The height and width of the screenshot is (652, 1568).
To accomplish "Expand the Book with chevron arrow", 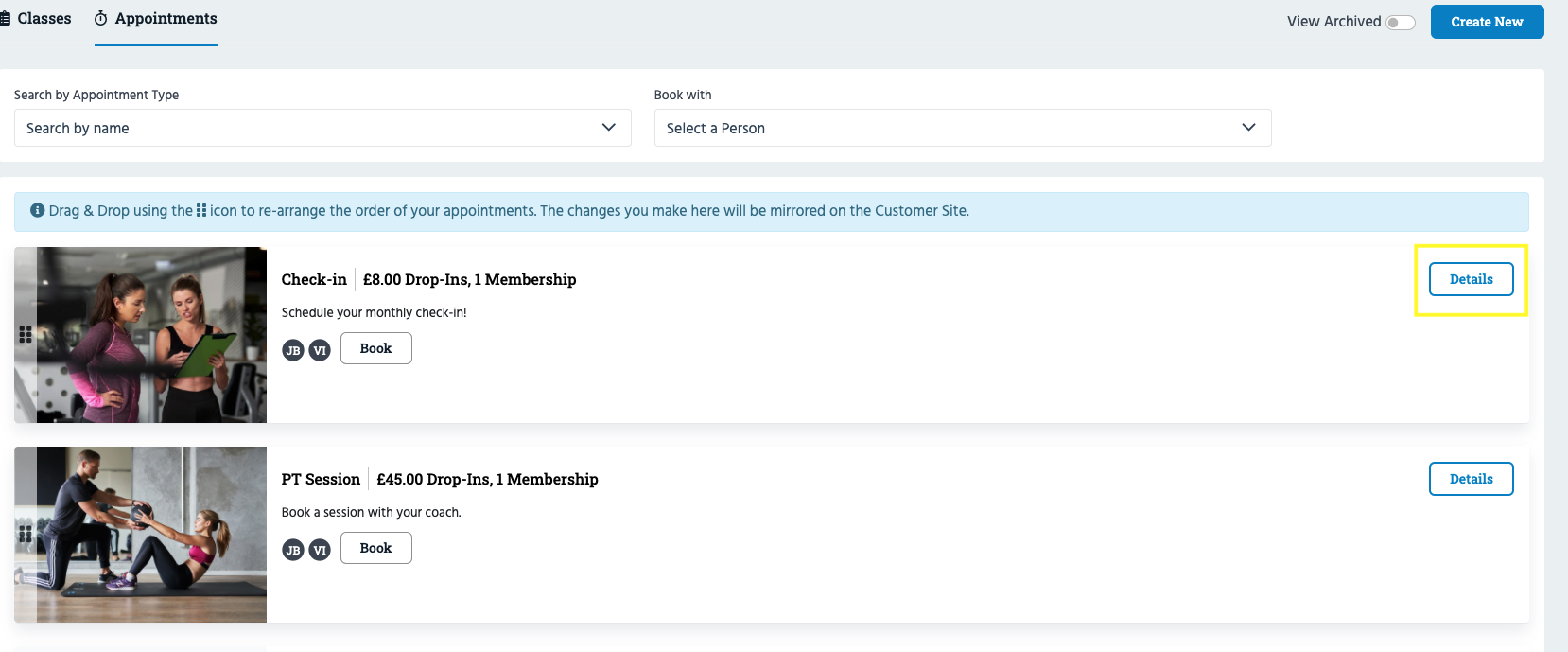I will click(x=1248, y=128).
